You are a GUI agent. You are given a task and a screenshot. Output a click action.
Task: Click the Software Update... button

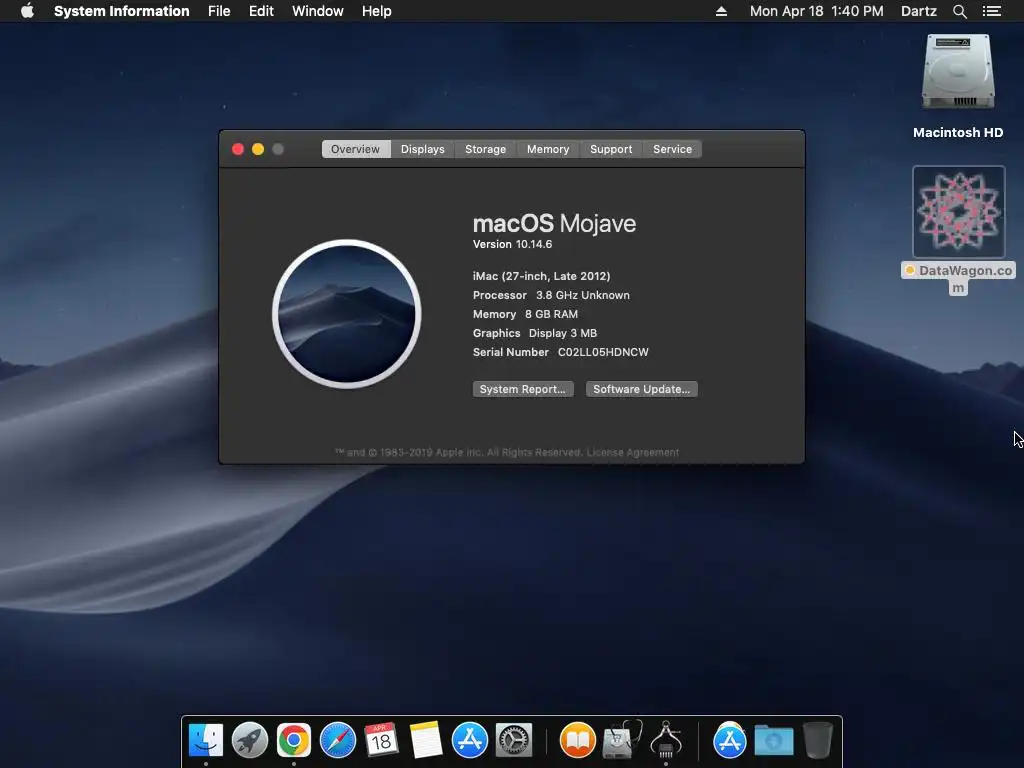(x=641, y=389)
